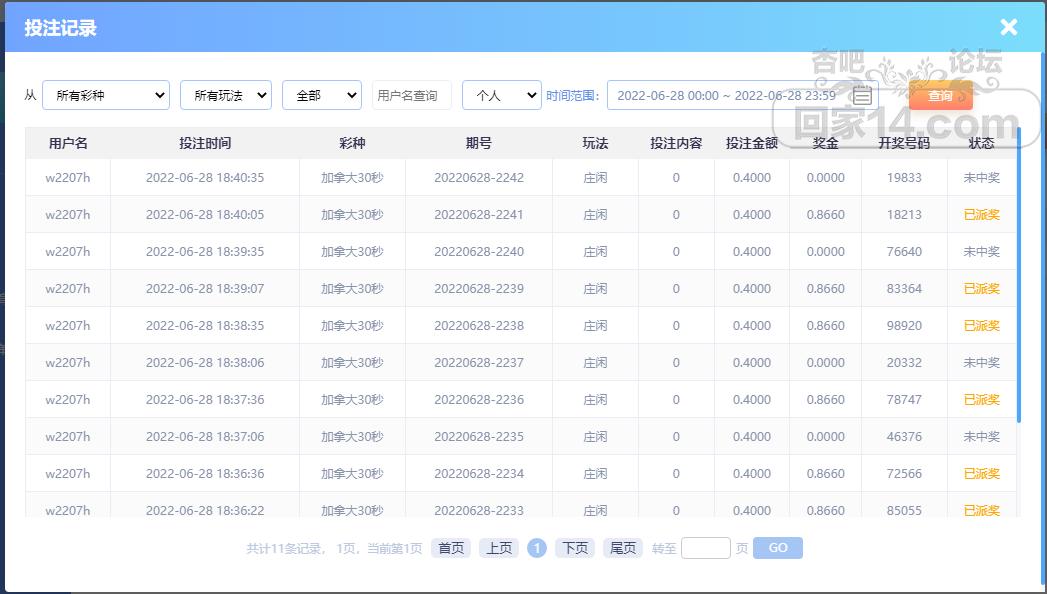Jump to 尾页 last page
The width and height of the screenshot is (1047, 594).
(622, 548)
